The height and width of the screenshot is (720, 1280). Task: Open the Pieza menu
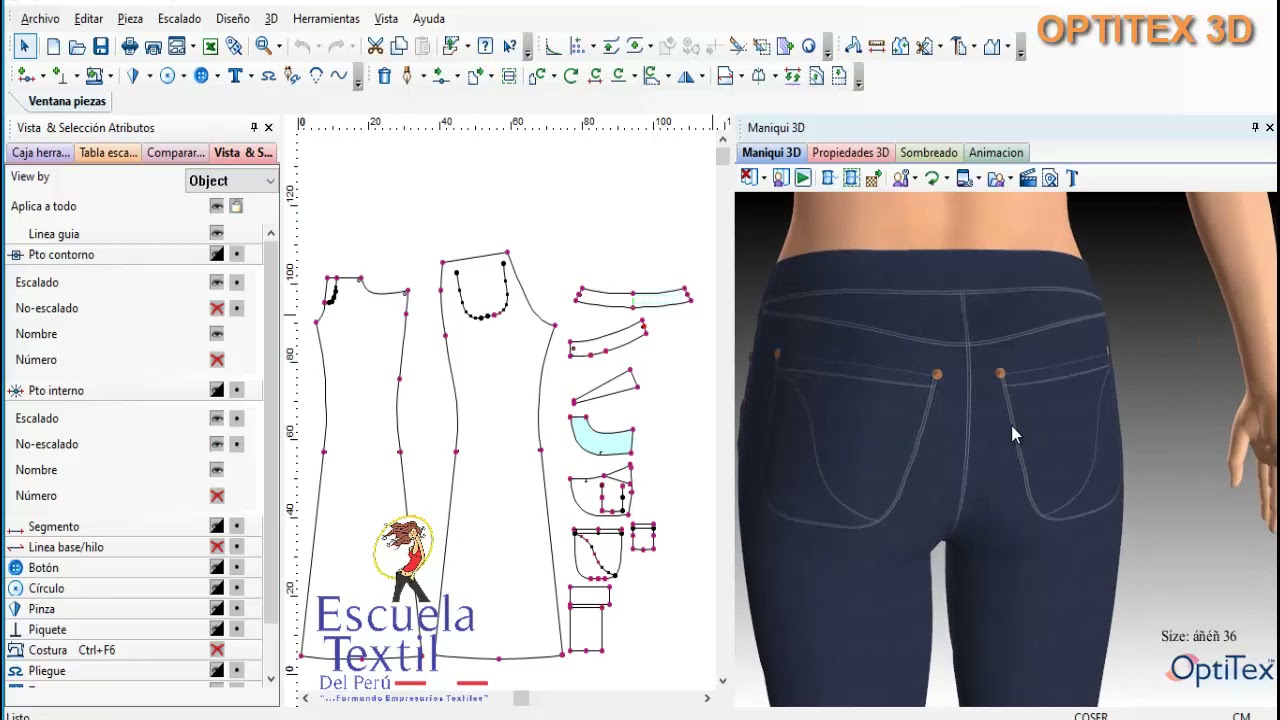click(130, 18)
